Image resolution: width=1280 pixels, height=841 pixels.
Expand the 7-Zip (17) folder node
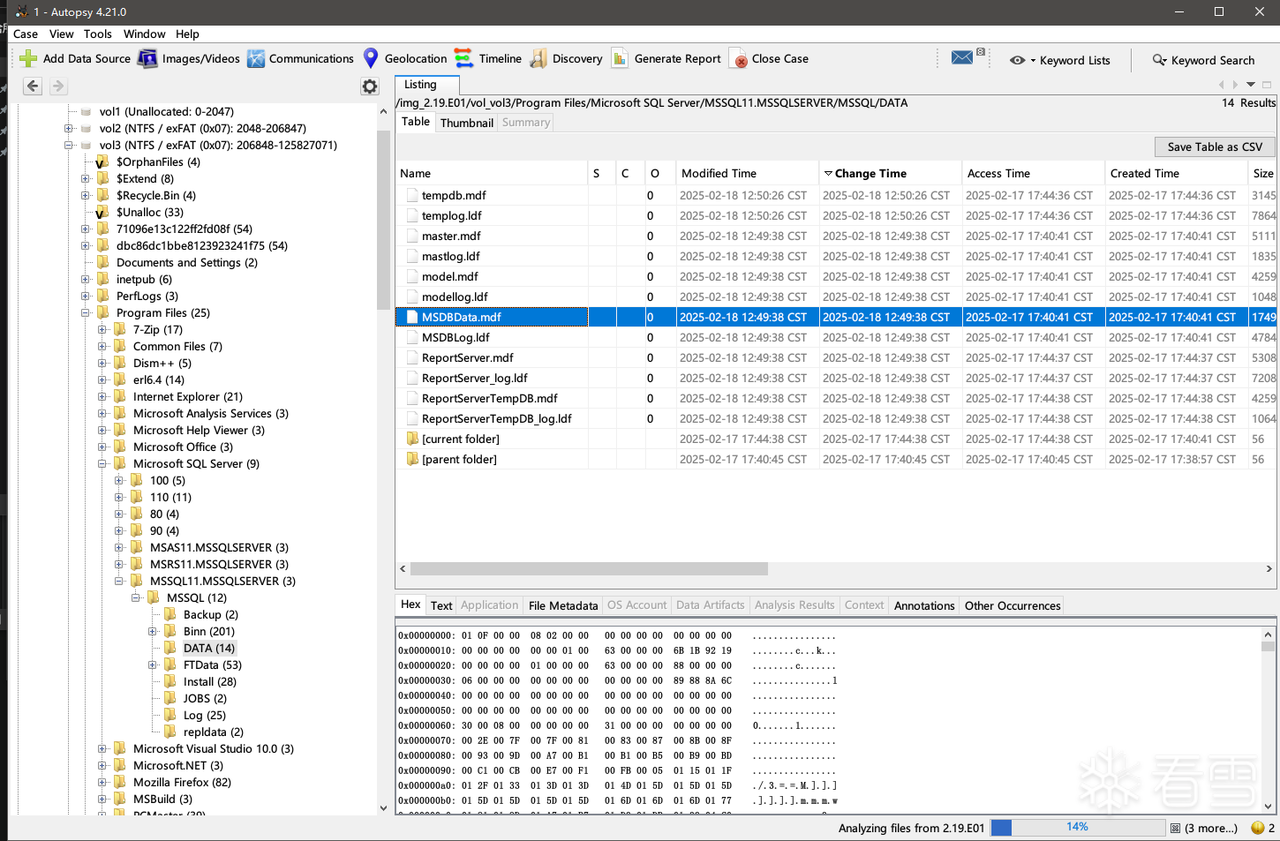click(x=103, y=330)
